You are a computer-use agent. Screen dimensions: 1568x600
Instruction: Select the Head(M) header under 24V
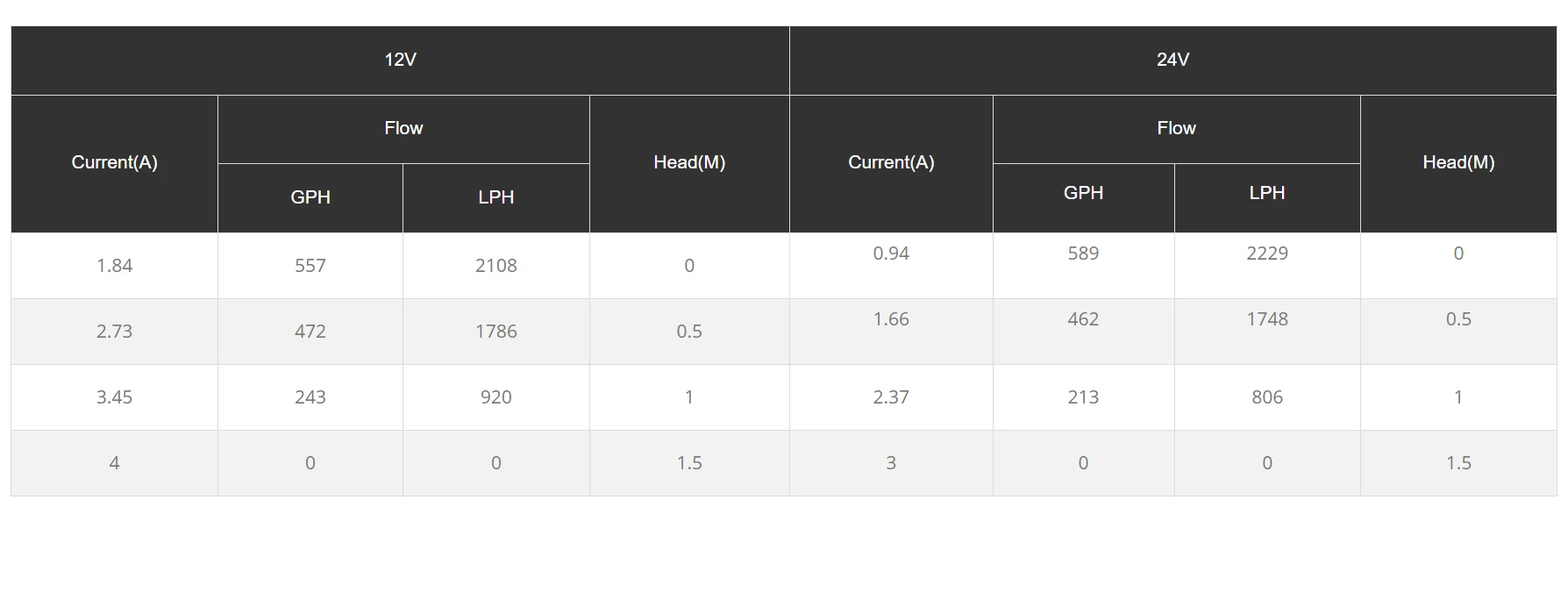tap(1458, 162)
